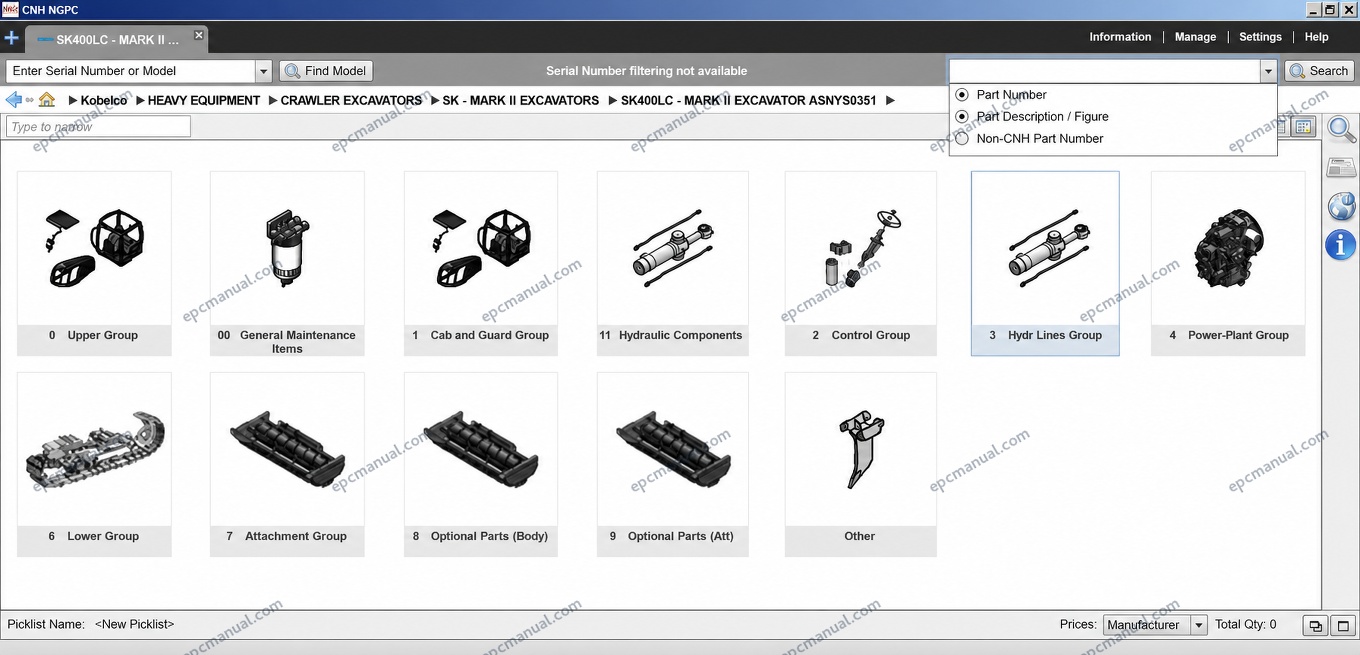1360x655 pixels.
Task: Click the Enter Serial Number or Model field
Action: pyautogui.click(x=131, y=71)
